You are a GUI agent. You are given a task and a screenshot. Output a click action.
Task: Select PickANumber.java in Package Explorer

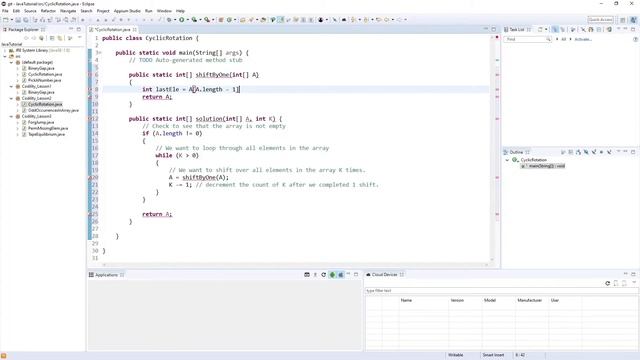click(x=44, y=80)
